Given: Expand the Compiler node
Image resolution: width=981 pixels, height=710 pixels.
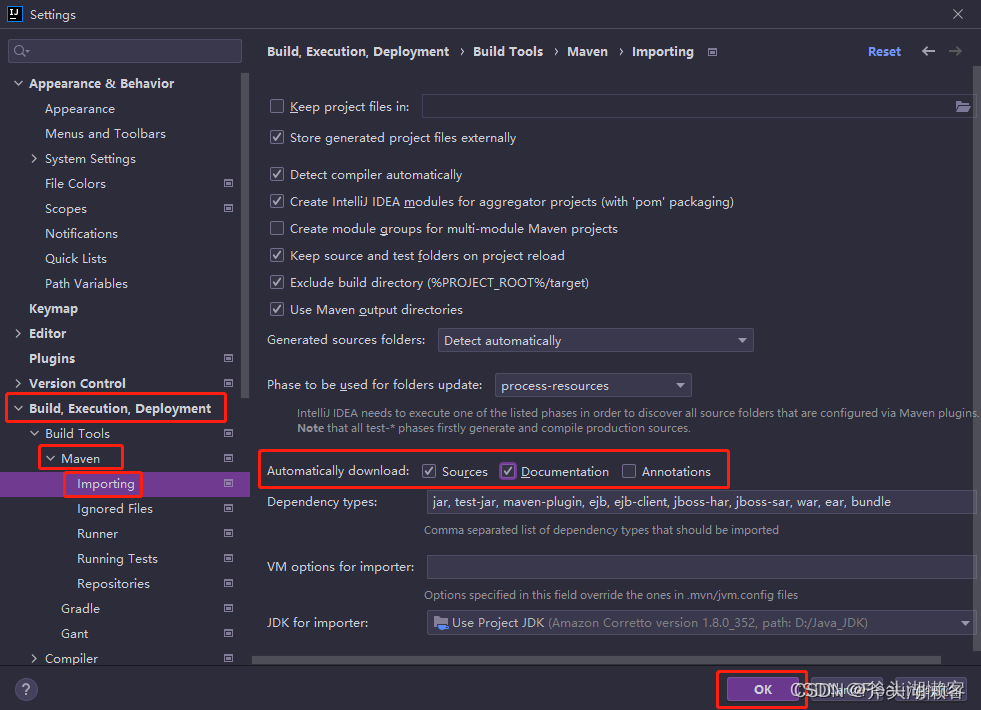Looking at the screenshot, I should pos(34,658).
